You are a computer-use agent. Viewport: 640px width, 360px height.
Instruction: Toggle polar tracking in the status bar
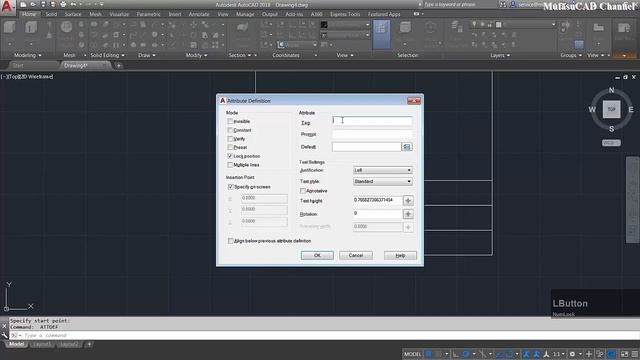coord(466,354)
